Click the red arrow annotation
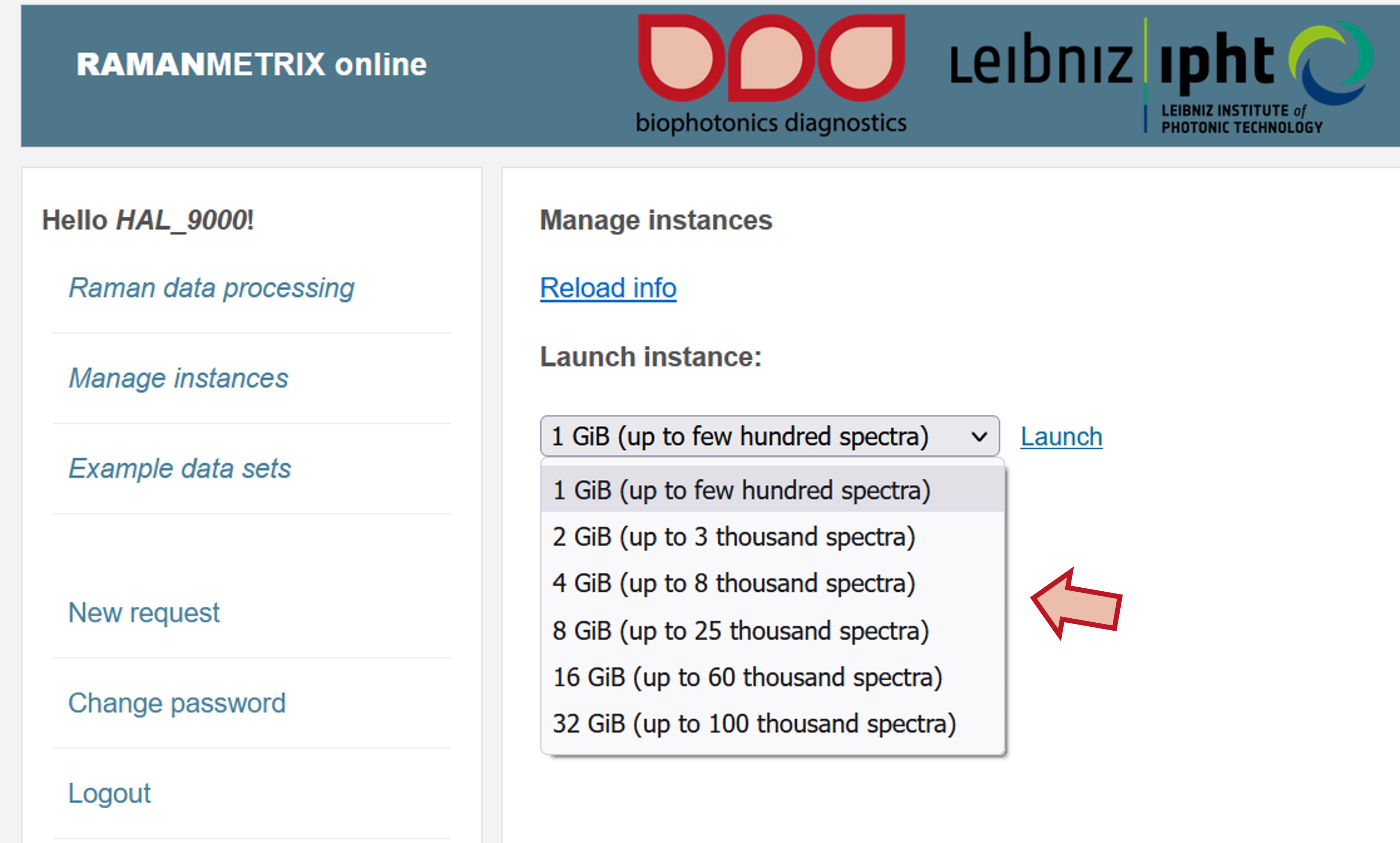The width and height of the screenshot is (1400, 843). pos(1076,604)
